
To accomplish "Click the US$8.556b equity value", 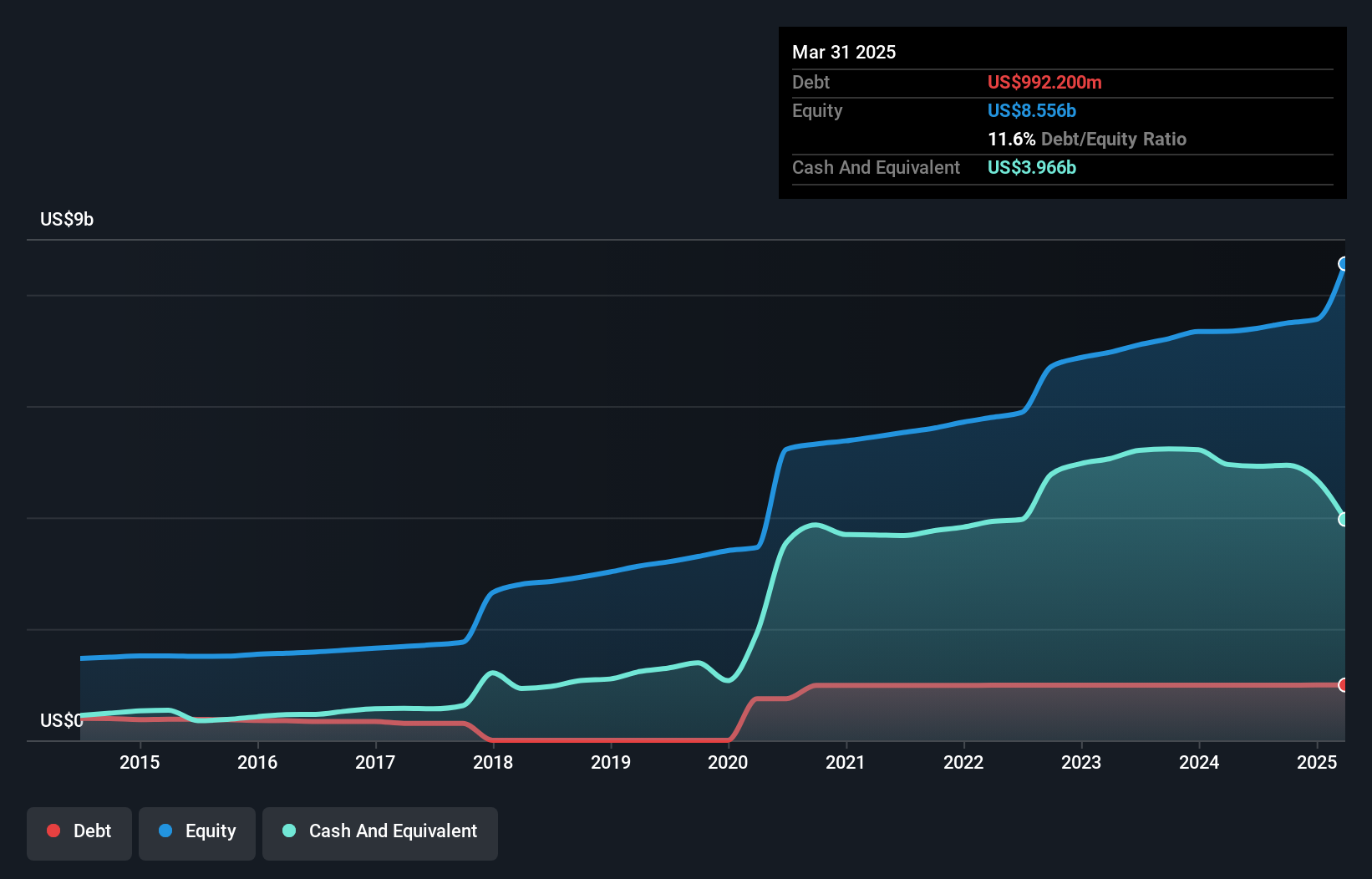I will point(1032,110).
